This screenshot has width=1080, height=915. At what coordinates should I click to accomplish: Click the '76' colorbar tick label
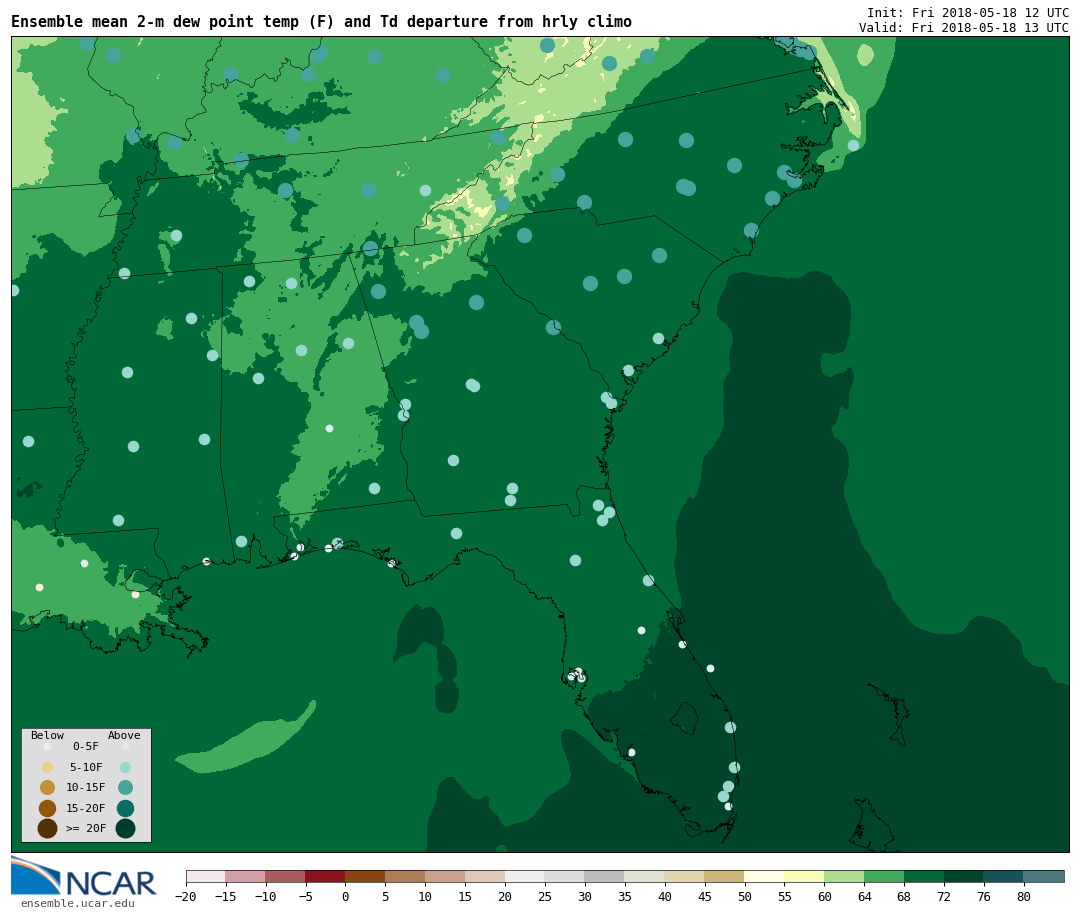click(x=984, y=896)
